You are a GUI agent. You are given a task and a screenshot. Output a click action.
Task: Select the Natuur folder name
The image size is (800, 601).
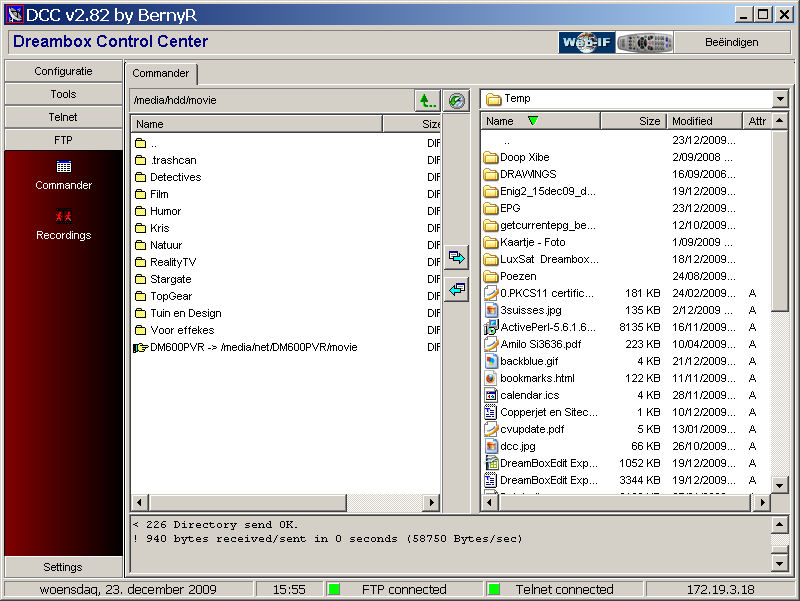[166, 245]
